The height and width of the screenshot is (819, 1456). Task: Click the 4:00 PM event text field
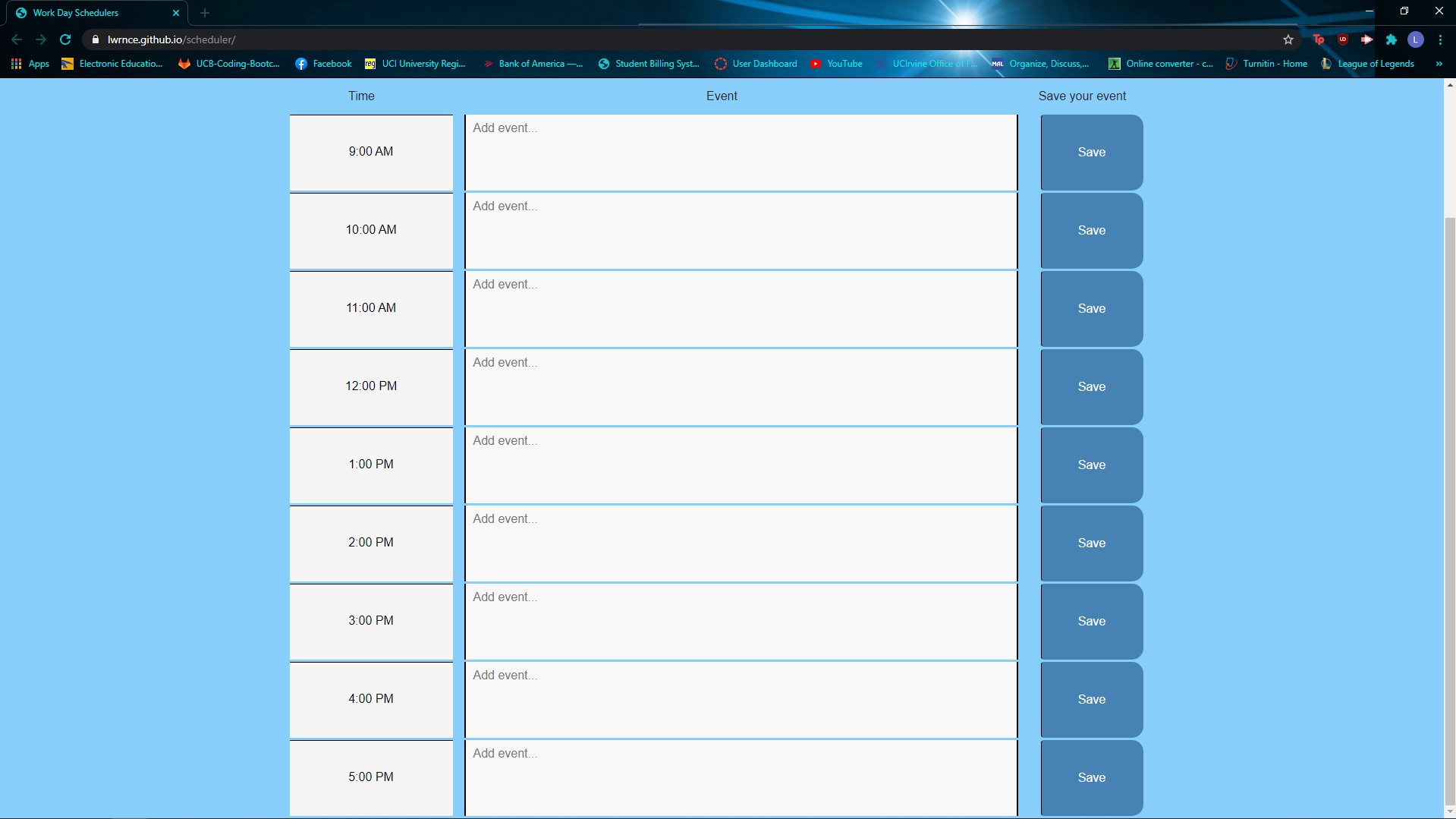tap(741, 700)
